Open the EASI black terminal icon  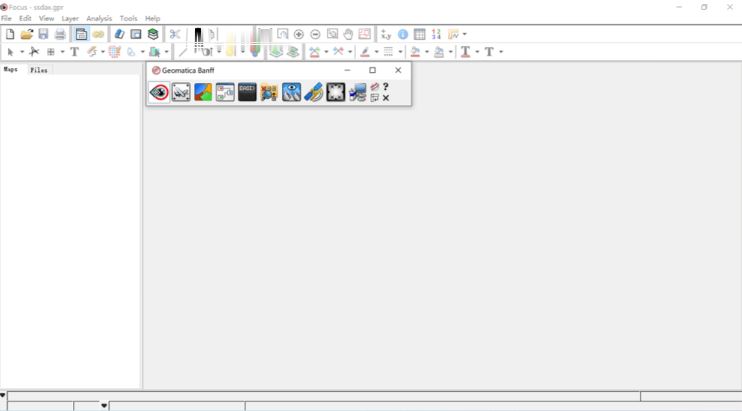tap(247, 93)
